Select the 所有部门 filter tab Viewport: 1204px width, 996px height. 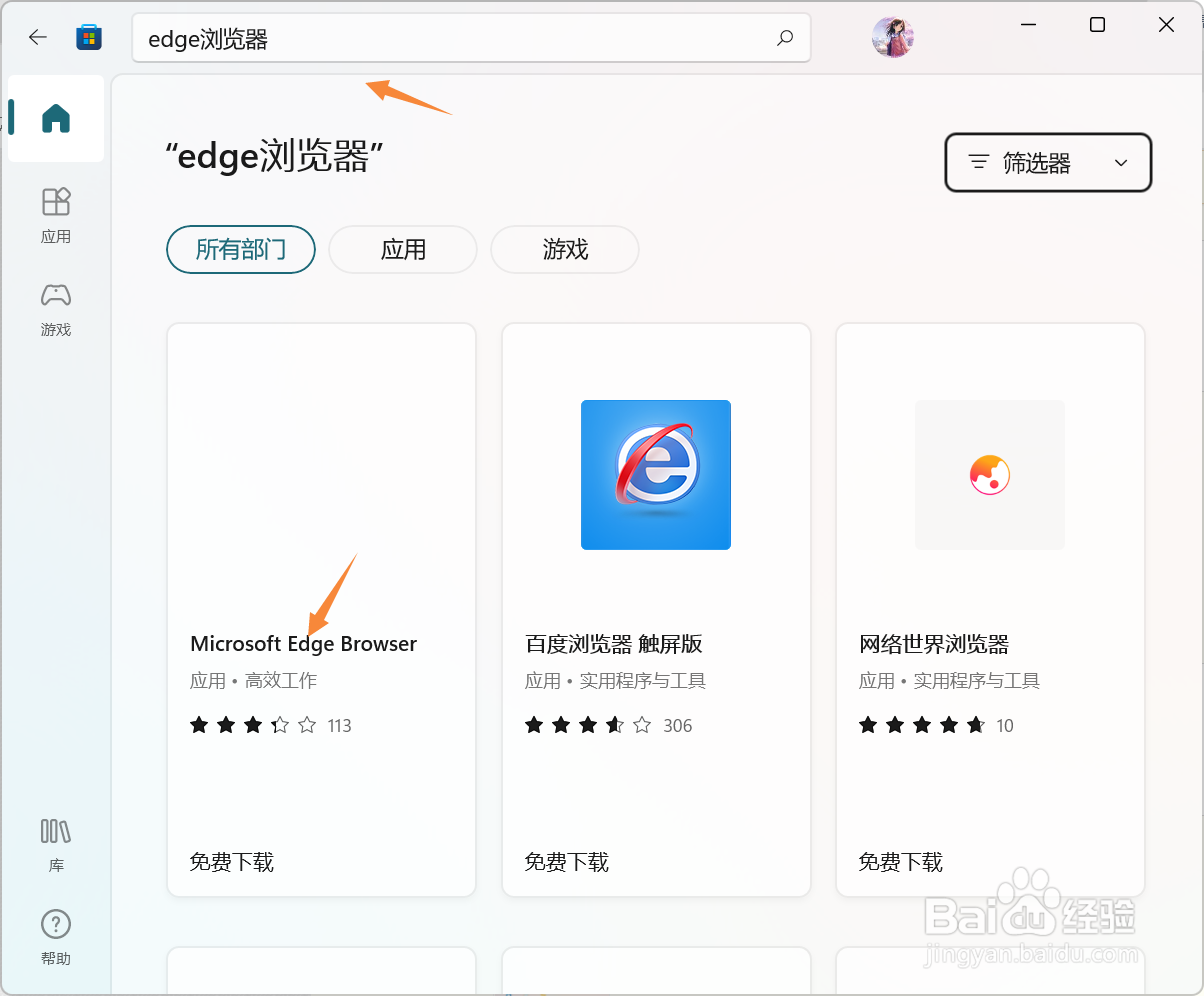[x=241, y=249]
